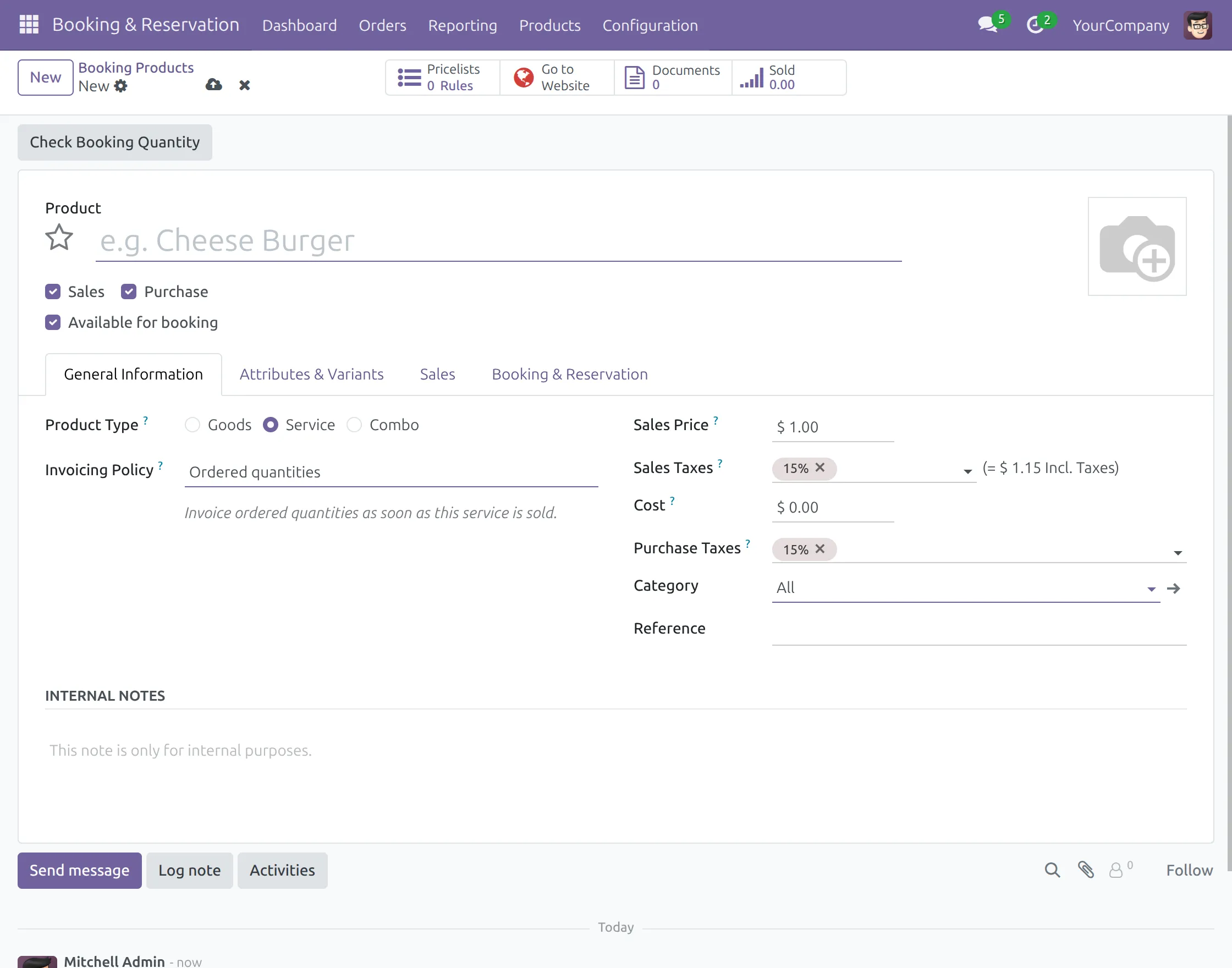Open the Pricelists Rules stat button

pos(443,78)
